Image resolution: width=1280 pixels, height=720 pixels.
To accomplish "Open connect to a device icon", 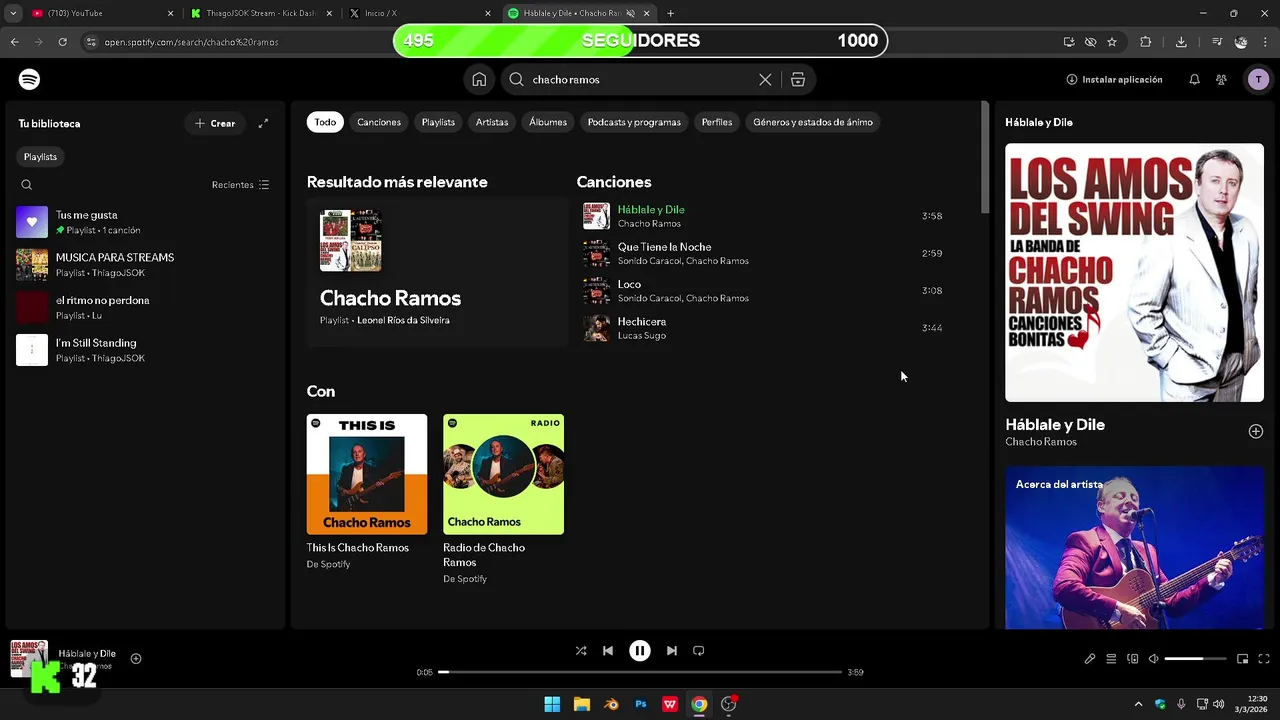I will [x=1133, y=659].
